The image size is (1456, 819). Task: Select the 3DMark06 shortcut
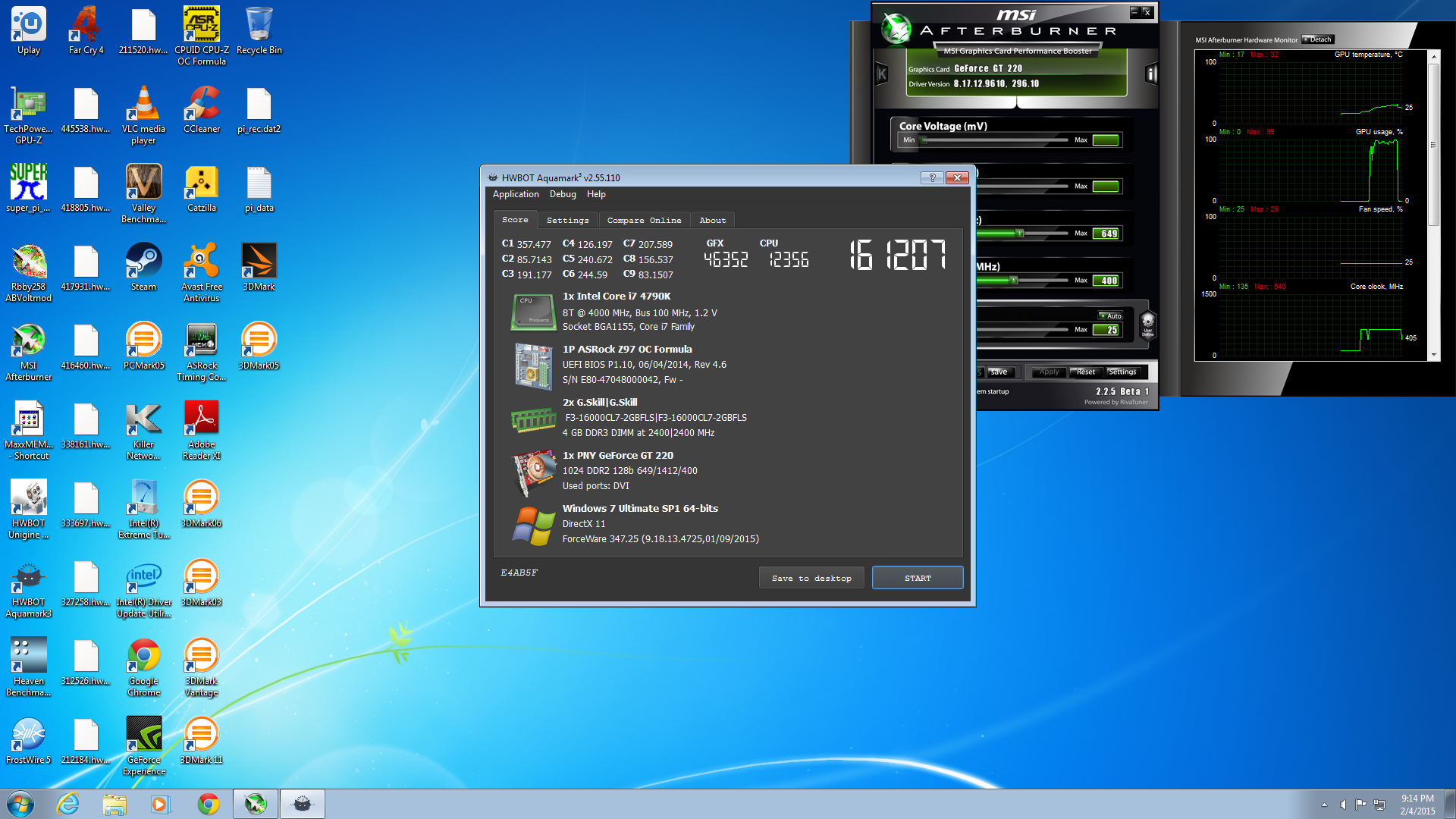tap(202, 504)
